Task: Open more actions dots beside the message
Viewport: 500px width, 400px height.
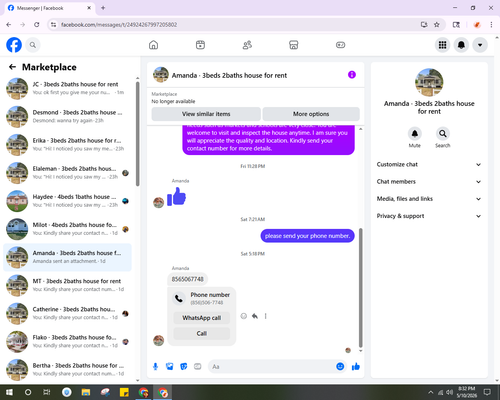Action: pos(265,316)
